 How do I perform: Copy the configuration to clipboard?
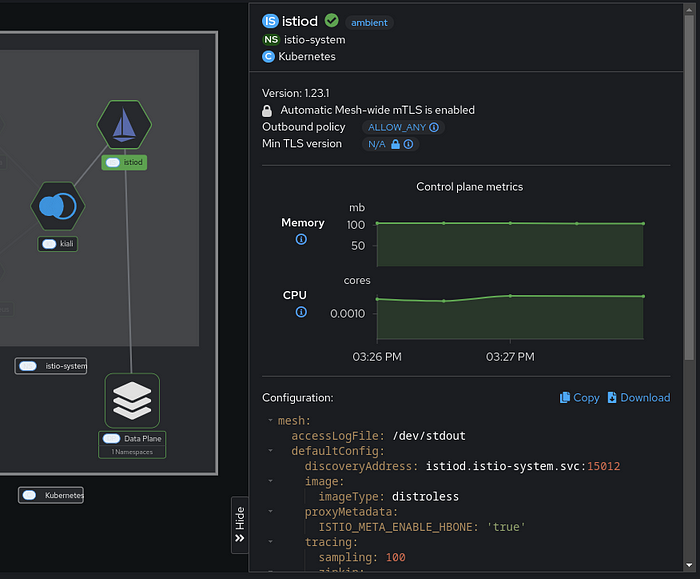579,397
